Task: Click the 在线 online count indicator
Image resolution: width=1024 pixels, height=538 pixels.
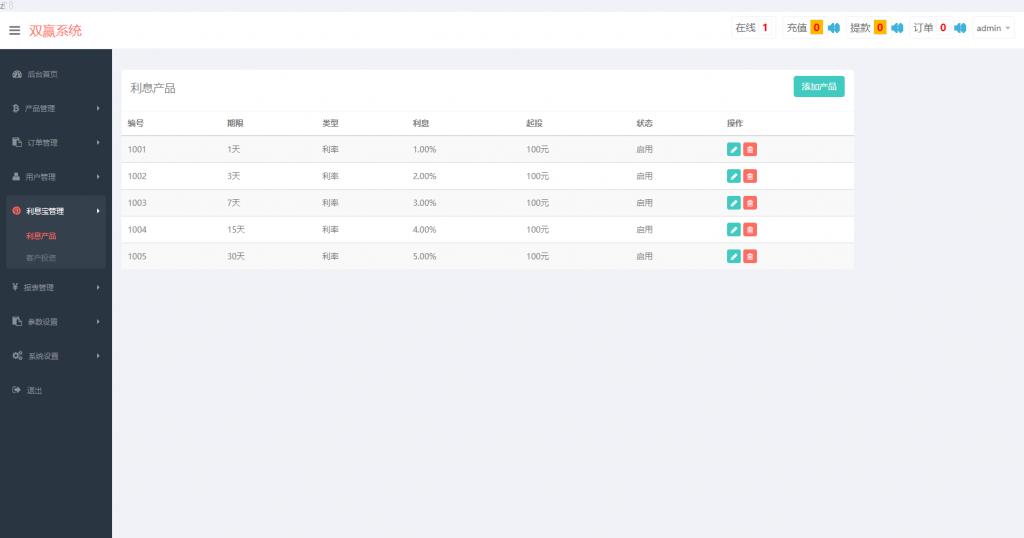Action: tap(752, 28)
